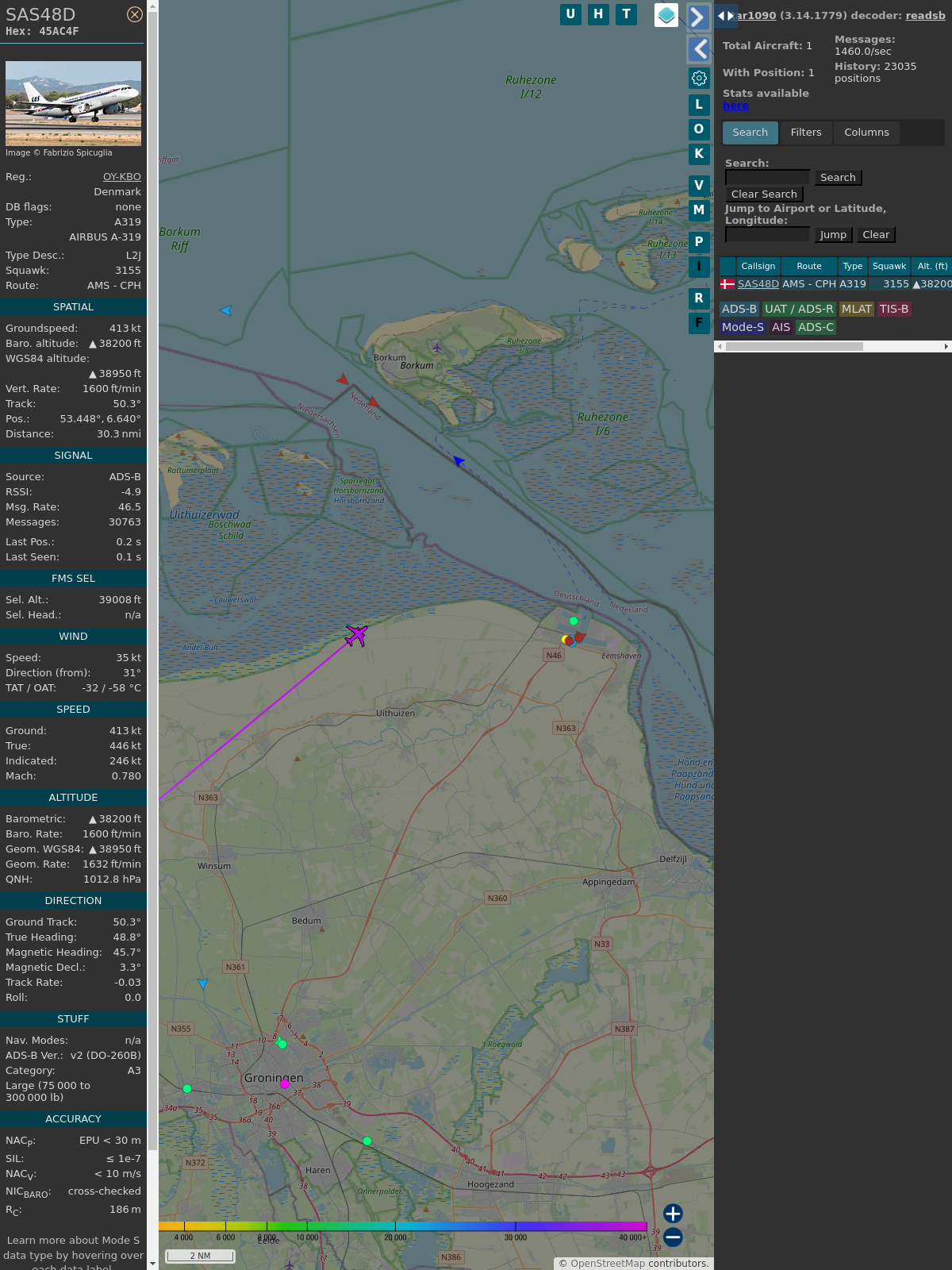Focus the Search text field
The image size is (952, 1270).
767,178
